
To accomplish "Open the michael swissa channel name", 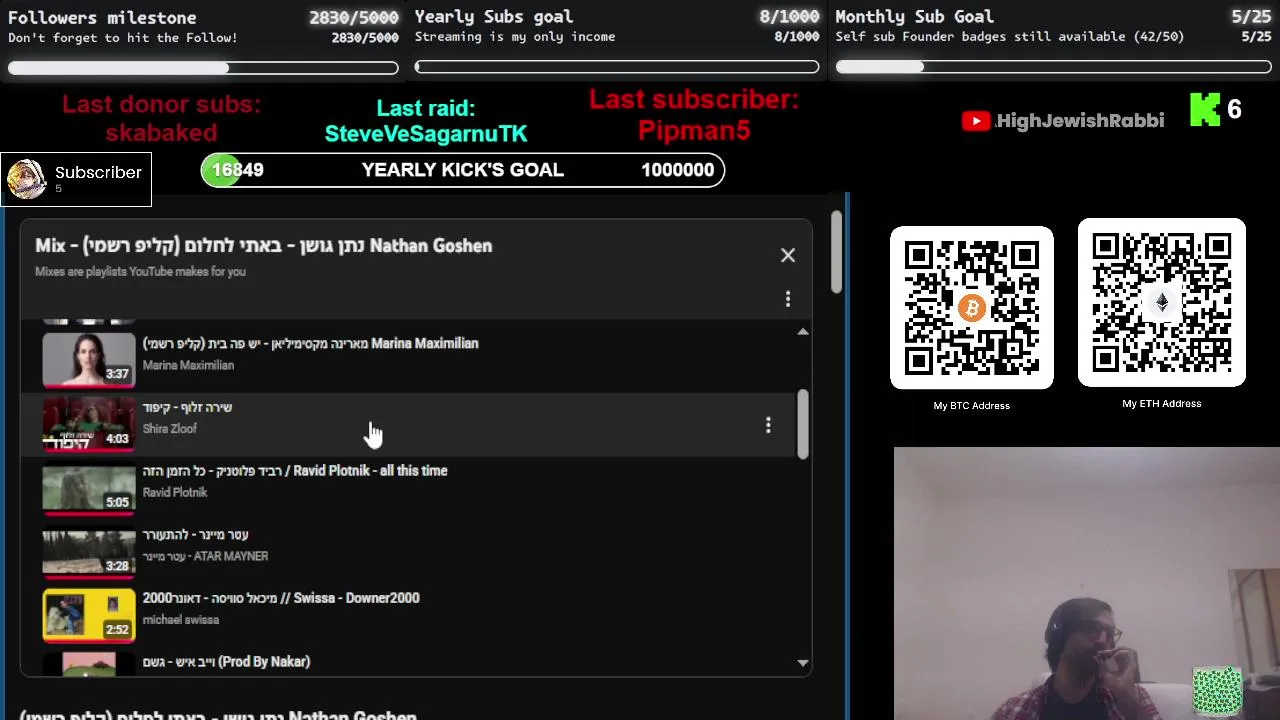I will tap(181, 620).
